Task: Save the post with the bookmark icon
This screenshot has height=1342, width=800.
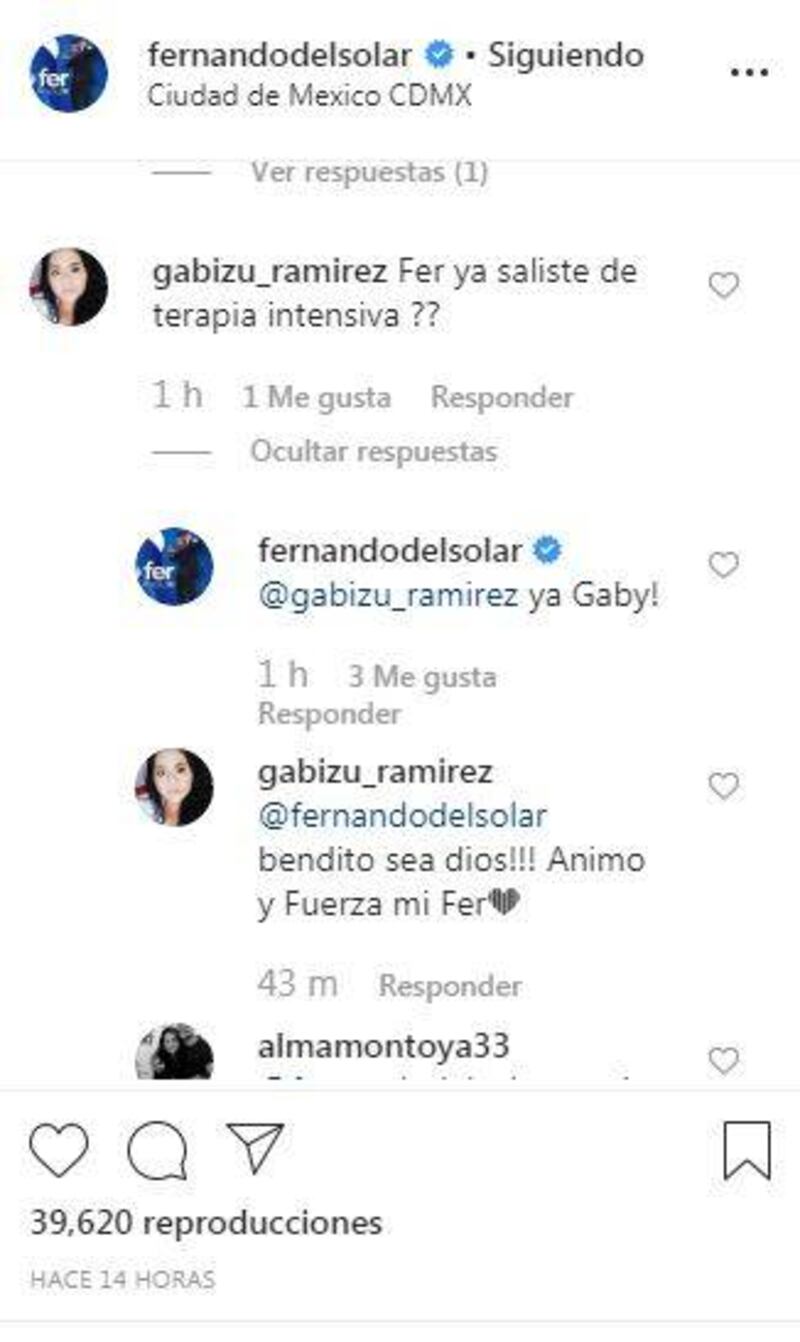Action: [747, 1151]
